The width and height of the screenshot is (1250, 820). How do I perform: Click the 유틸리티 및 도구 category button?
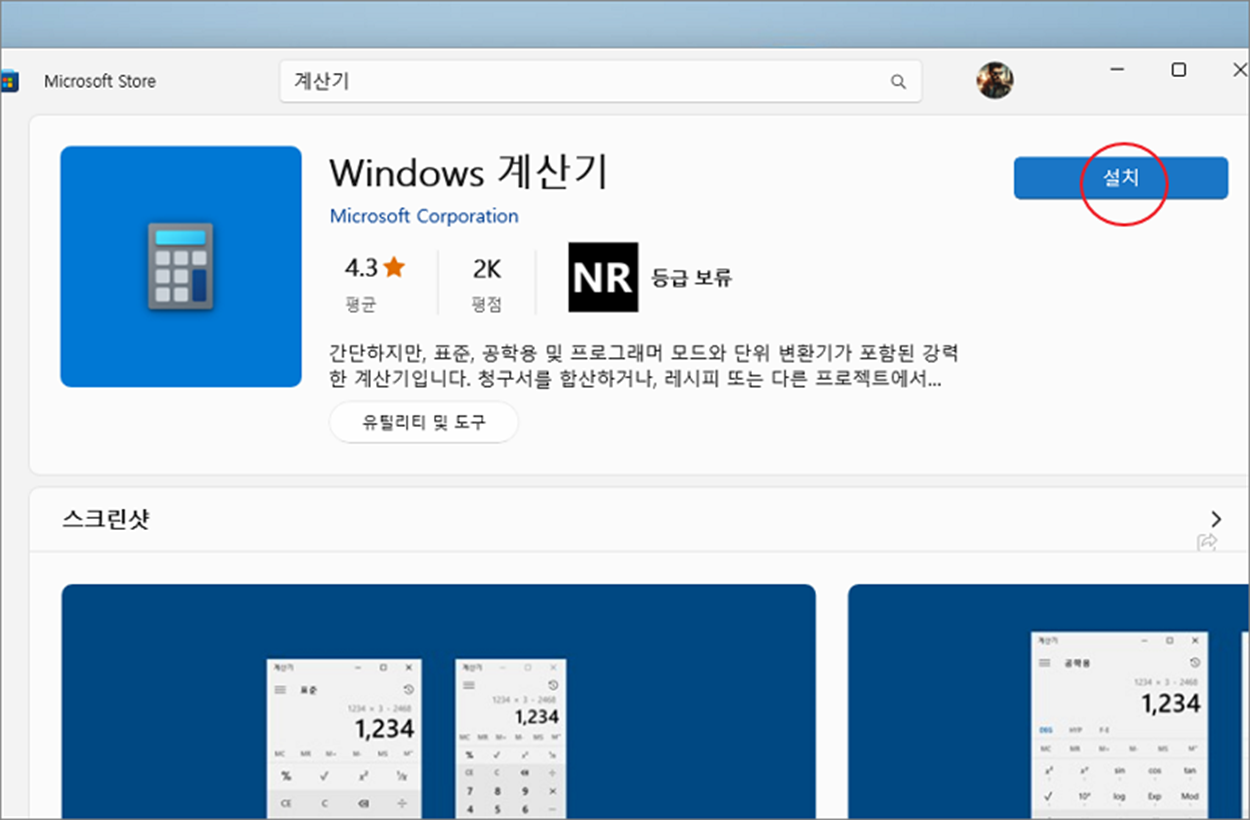click(x=423, y=422)
